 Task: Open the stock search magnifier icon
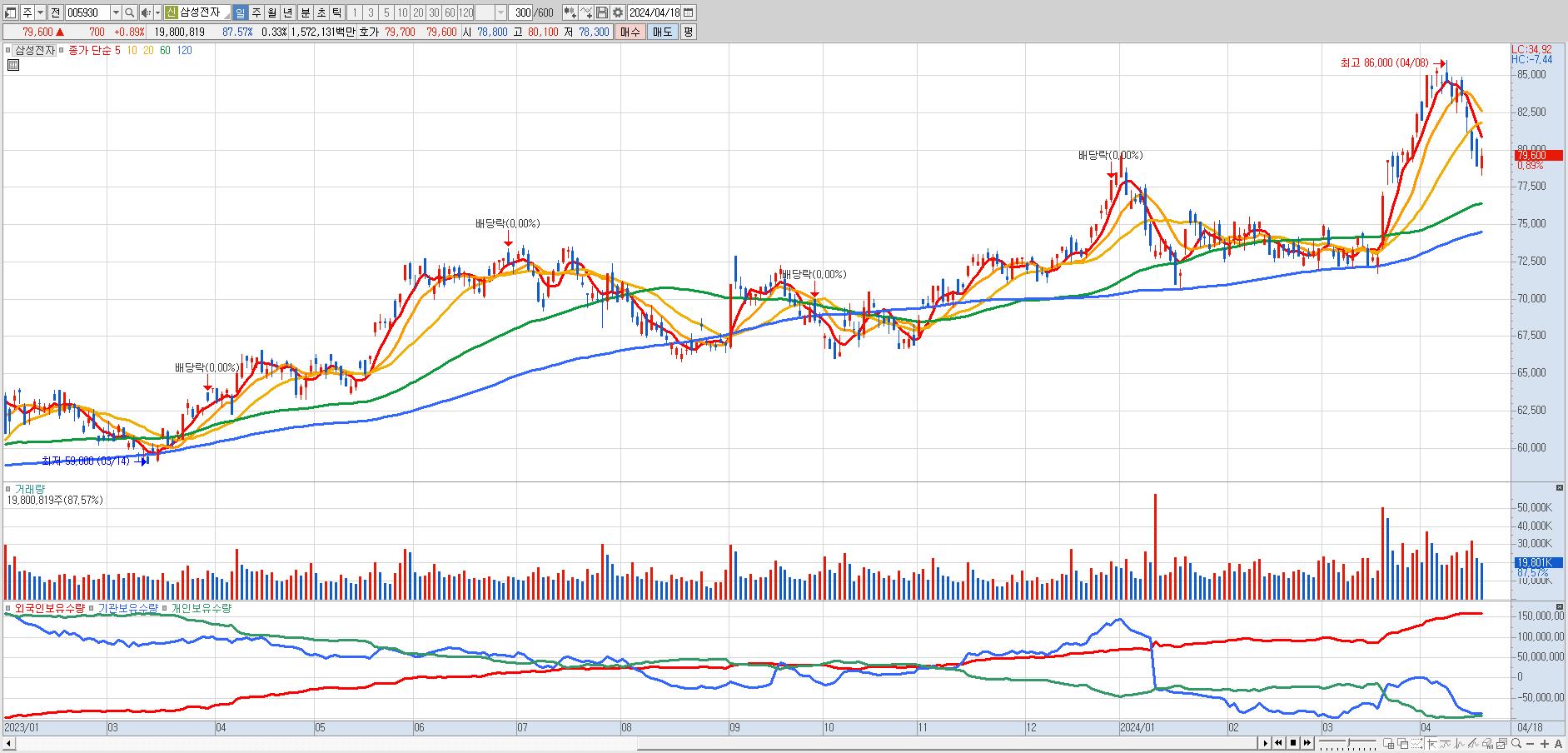pyautogui.click(x=129, y=12)
